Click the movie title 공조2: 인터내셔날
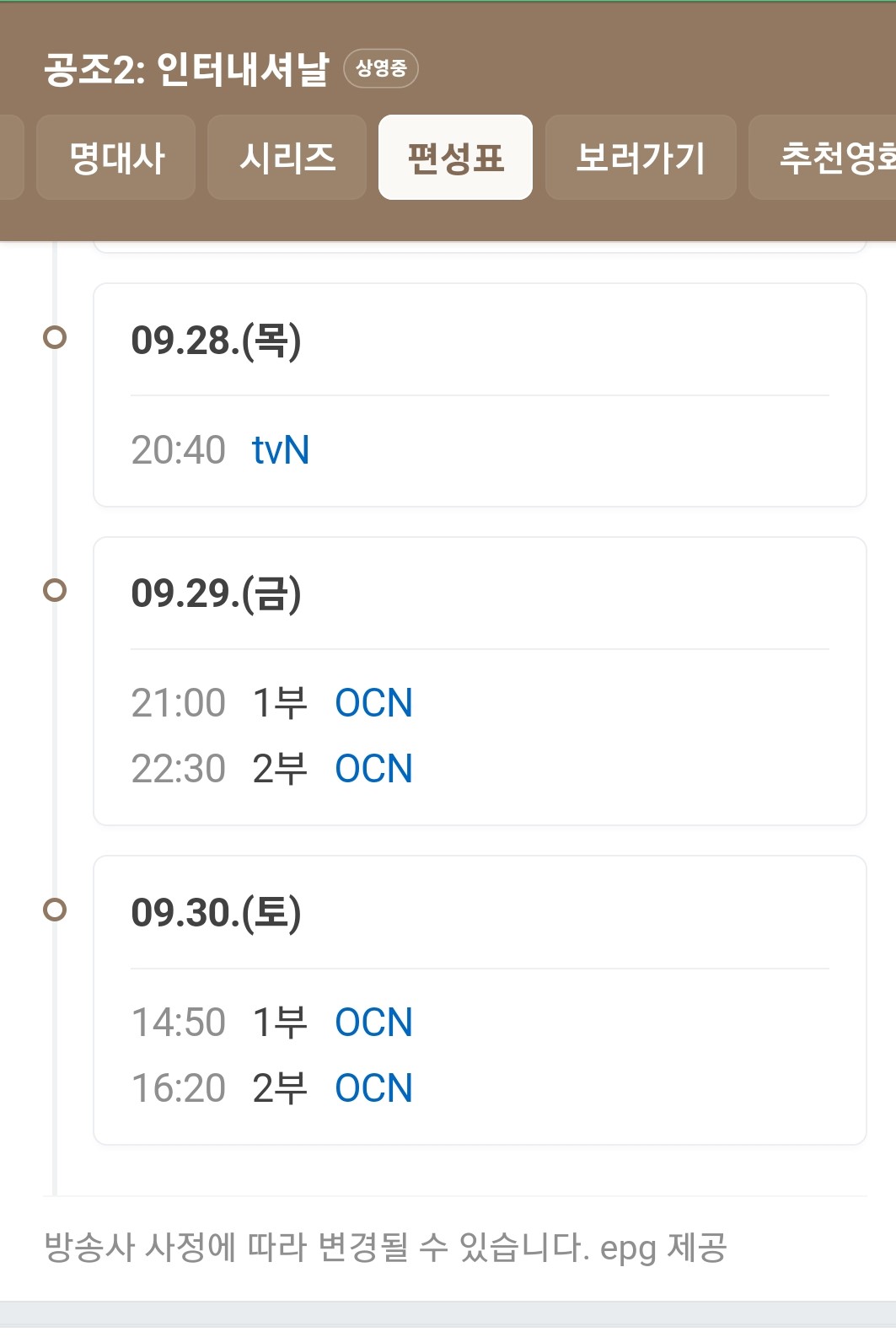The image size is (896, 1337). (x=186, y=69)
